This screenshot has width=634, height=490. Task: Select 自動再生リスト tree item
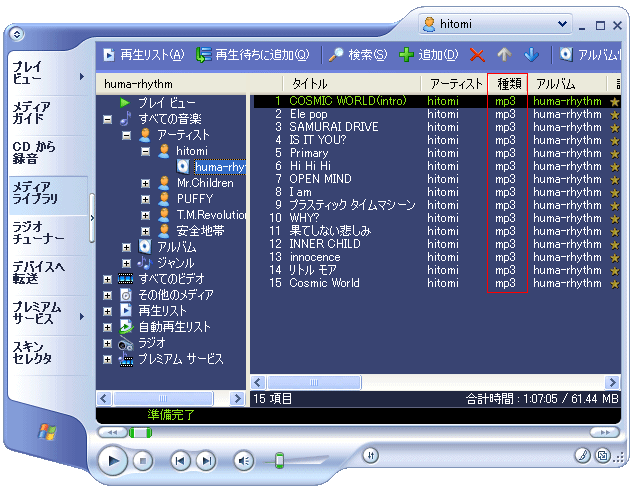pyautogui.click(x=174, y=327)
